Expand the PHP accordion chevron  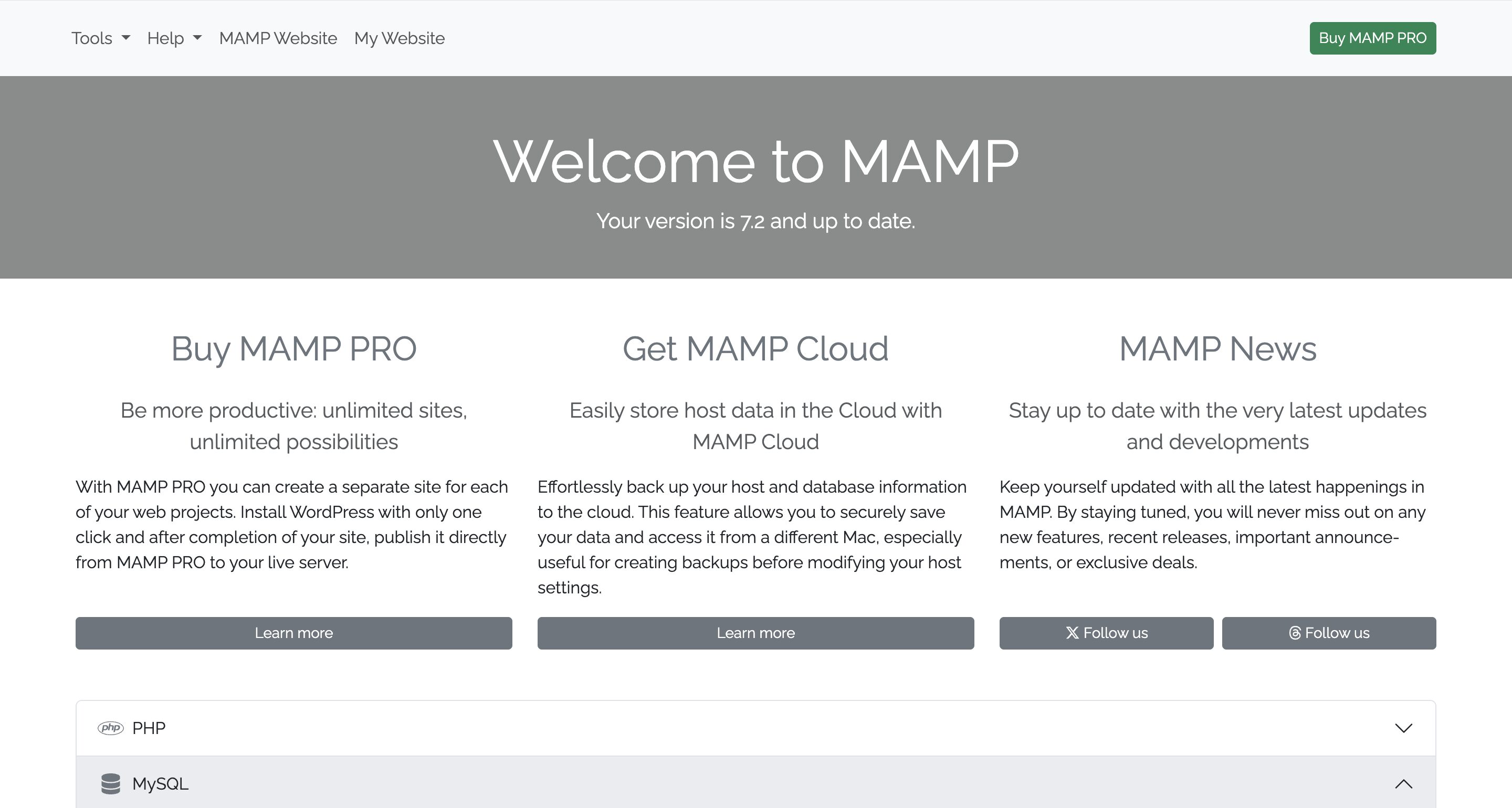pos(1403,728)
